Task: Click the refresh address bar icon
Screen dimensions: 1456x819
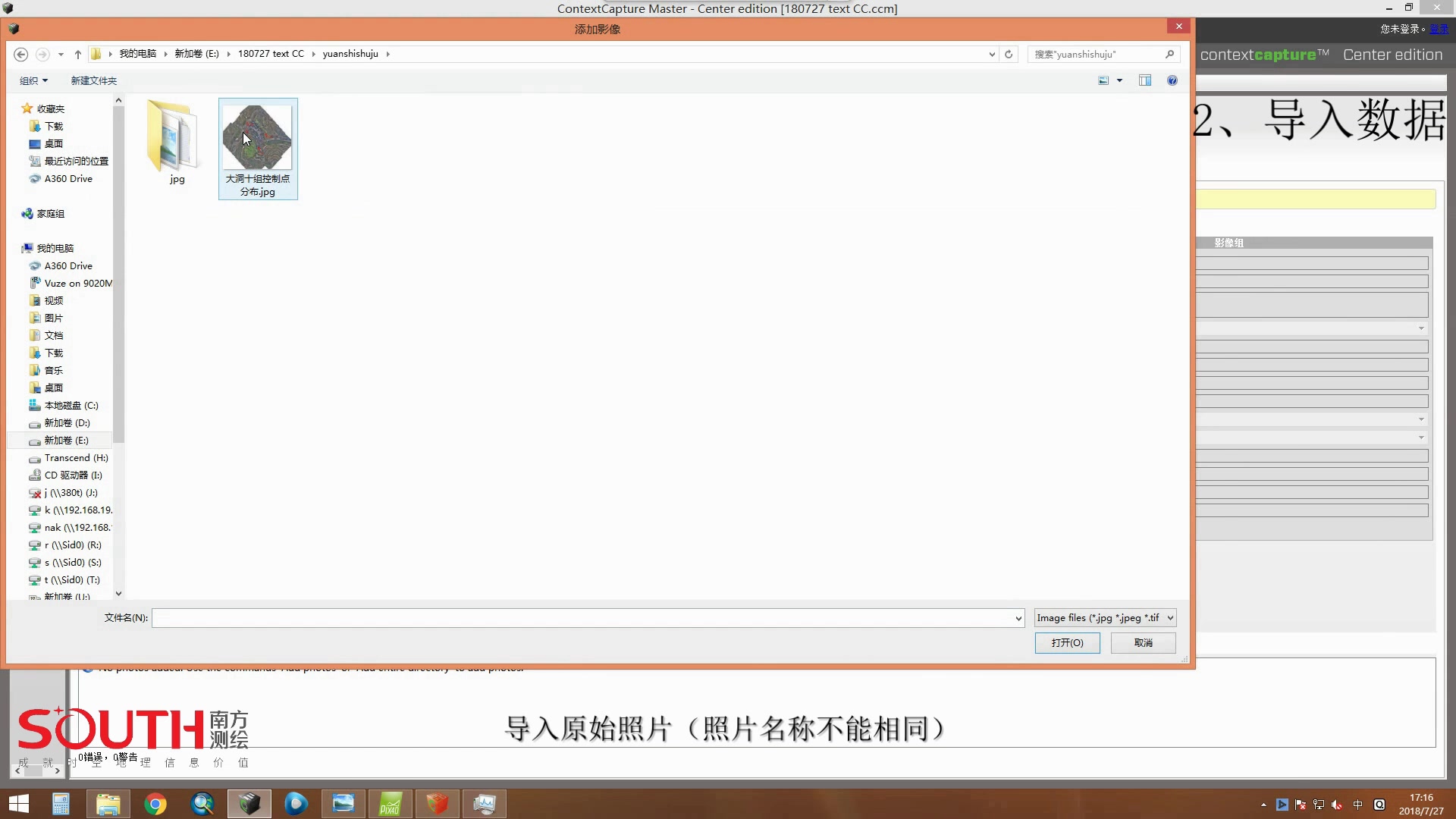Action: click(x=1009, y=54)
